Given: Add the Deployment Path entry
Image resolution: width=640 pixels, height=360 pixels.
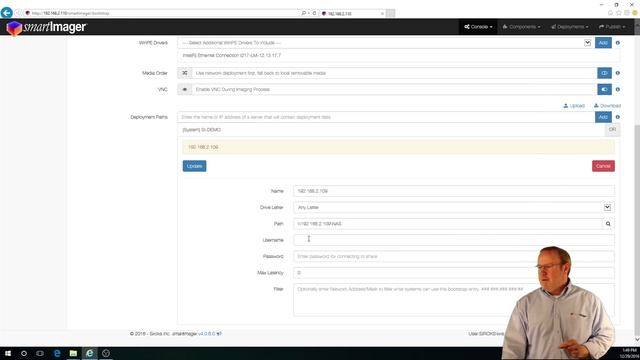Looking at the screenshot, I should [x=603, y=117].
